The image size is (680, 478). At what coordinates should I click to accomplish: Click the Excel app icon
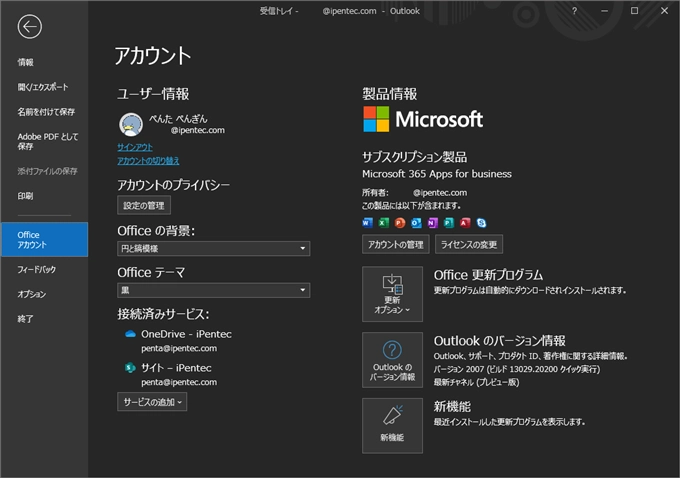[383, 223]
